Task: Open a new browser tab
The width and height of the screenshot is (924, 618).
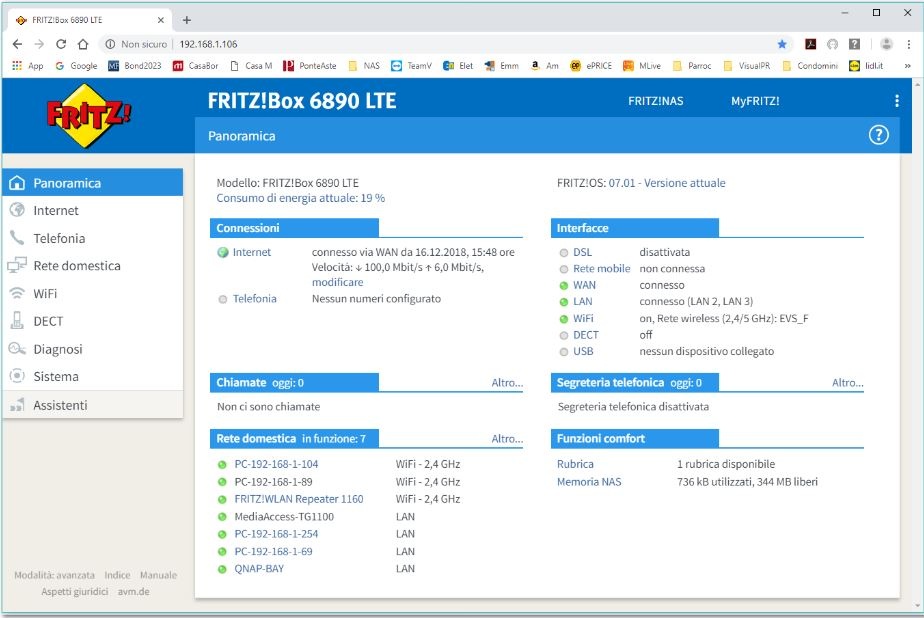Action: 187,20
